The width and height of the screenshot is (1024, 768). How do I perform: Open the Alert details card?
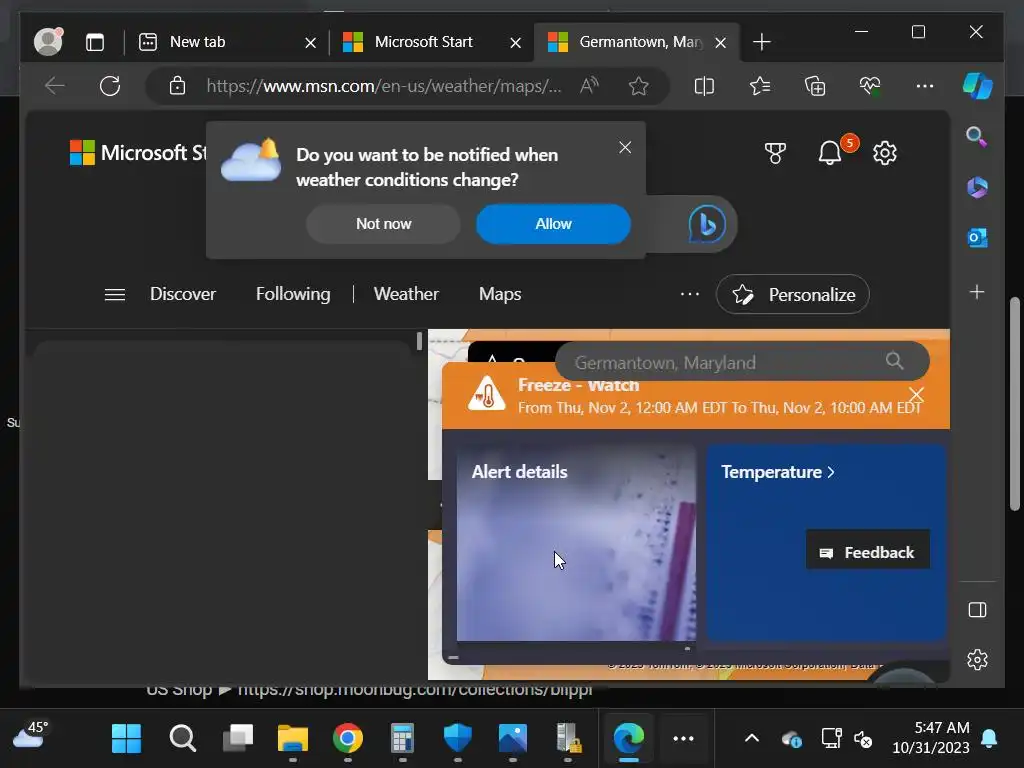pyautogui.click(x=576, y=542)
